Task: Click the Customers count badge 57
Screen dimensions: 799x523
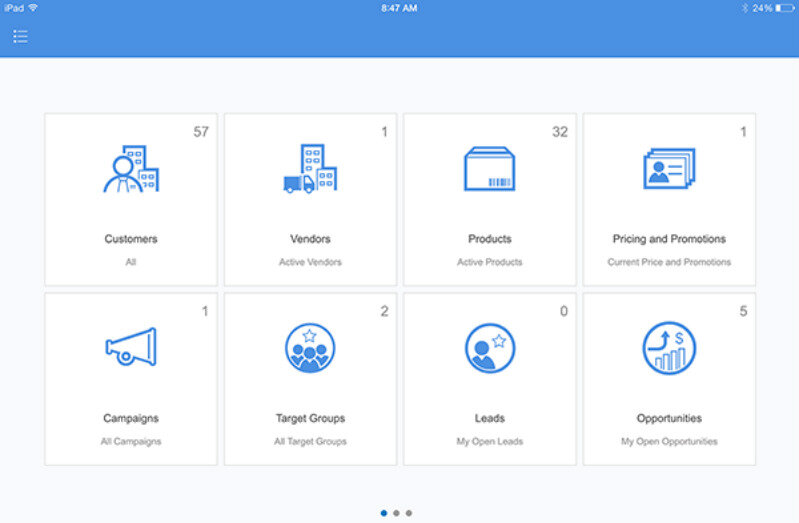Action: click(x=201, y=132)
